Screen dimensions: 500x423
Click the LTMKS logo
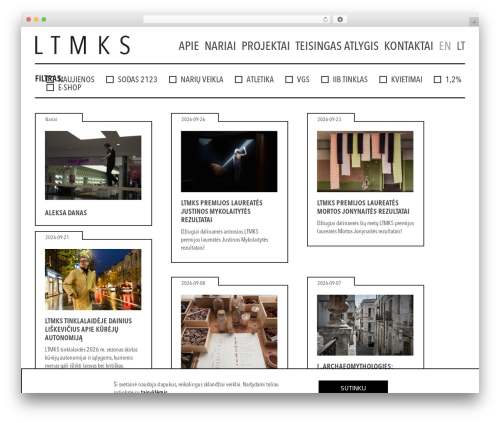click(x=83, y=45)
